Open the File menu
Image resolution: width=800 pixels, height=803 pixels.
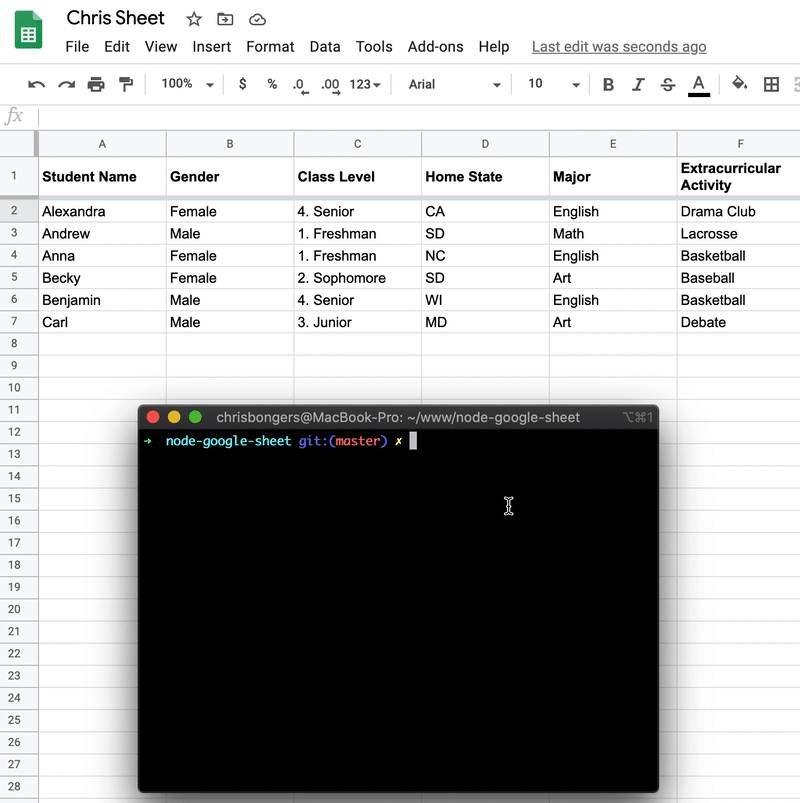pos(77,47)
